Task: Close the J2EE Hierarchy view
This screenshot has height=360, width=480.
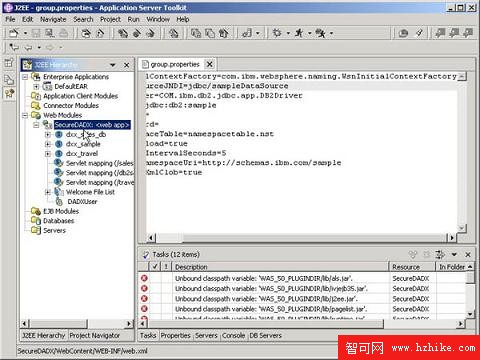Action: pos(127,65)
